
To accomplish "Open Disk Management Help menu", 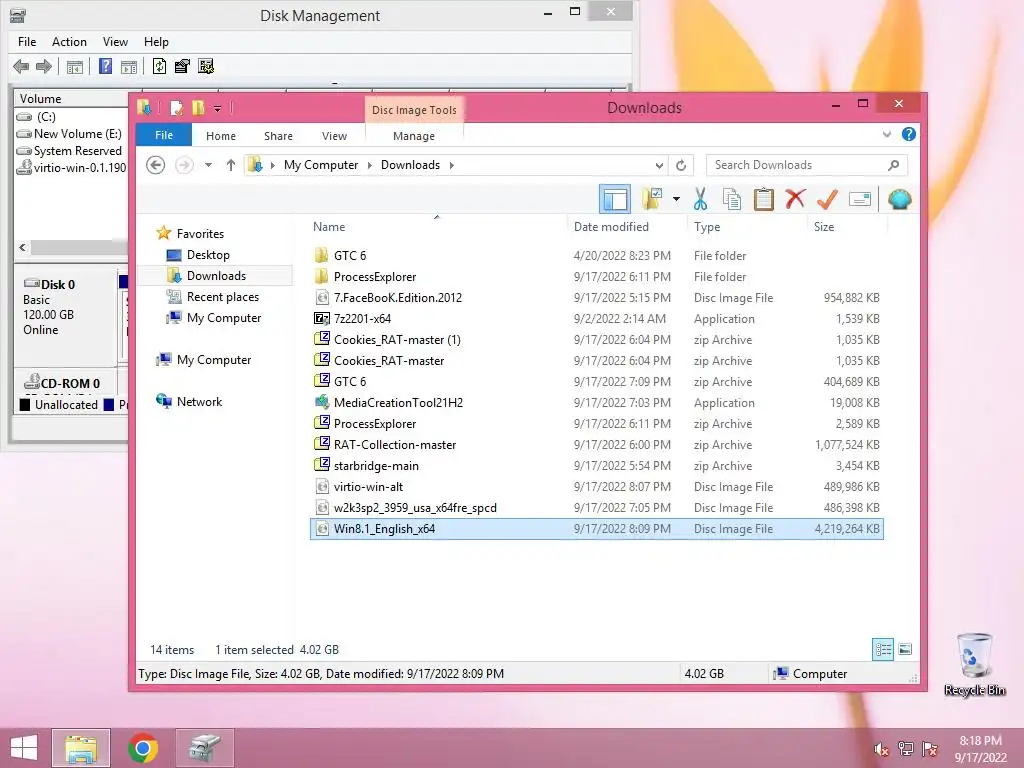I will [x=156, y=42].
